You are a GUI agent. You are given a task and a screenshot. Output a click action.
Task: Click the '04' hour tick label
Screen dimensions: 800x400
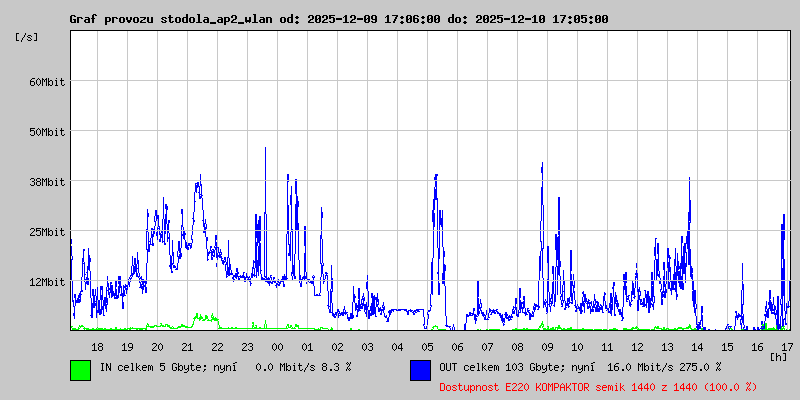pyautogui.click(x=397, y=347)
